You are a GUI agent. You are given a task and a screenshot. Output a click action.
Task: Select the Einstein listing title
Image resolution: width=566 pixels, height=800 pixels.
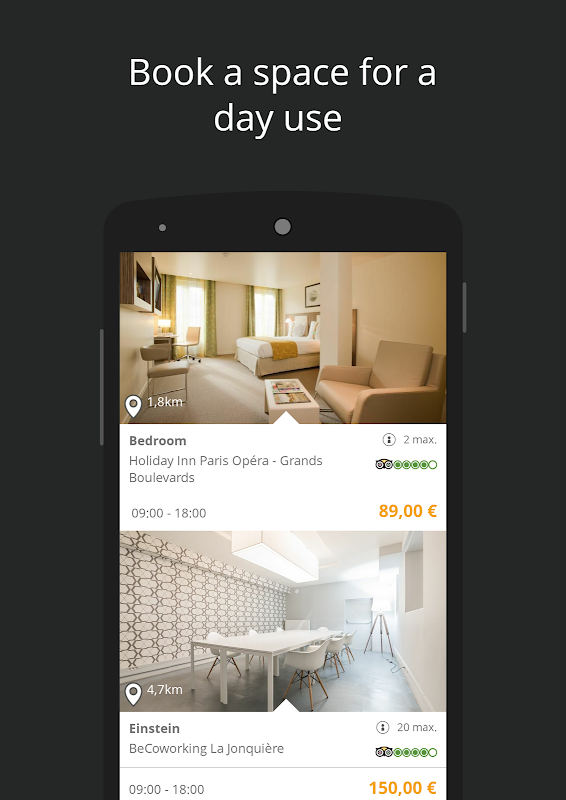click(x=154, y=728)
